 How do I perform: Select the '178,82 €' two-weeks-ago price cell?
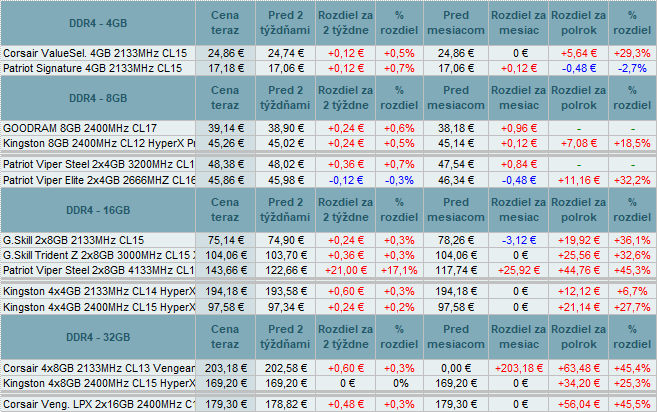pyautogui.click(x=285, y=404)
